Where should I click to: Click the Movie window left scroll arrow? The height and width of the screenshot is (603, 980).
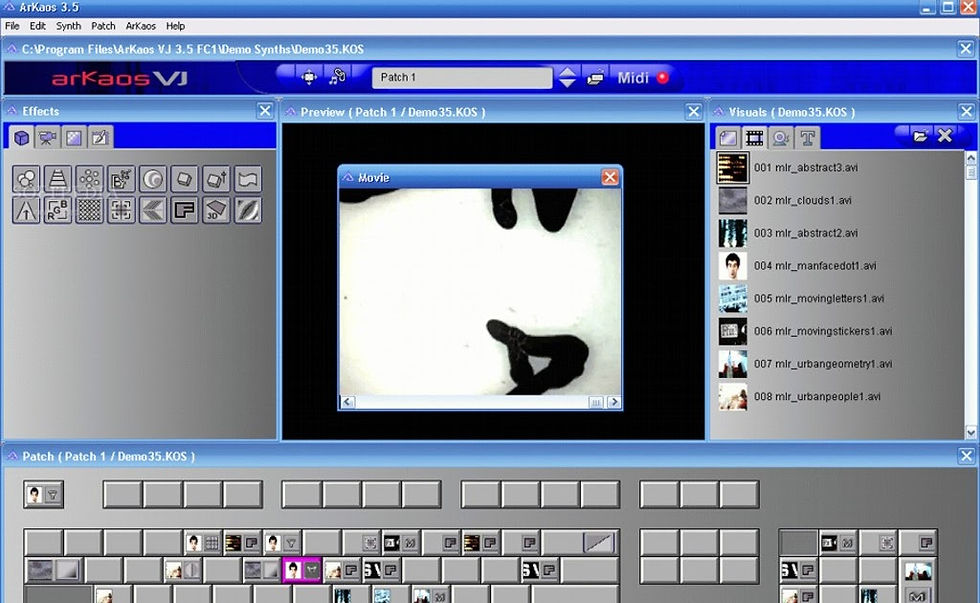coord(348,402)
